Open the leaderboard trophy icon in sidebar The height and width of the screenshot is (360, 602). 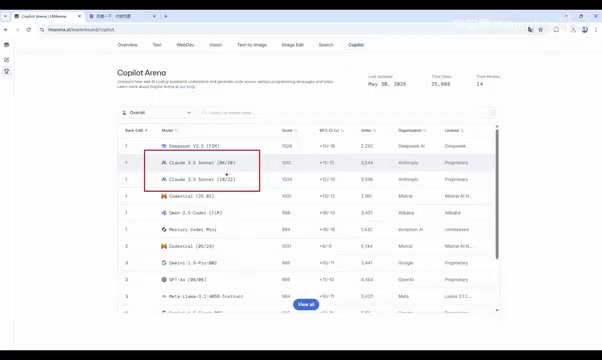click(7, 71)
